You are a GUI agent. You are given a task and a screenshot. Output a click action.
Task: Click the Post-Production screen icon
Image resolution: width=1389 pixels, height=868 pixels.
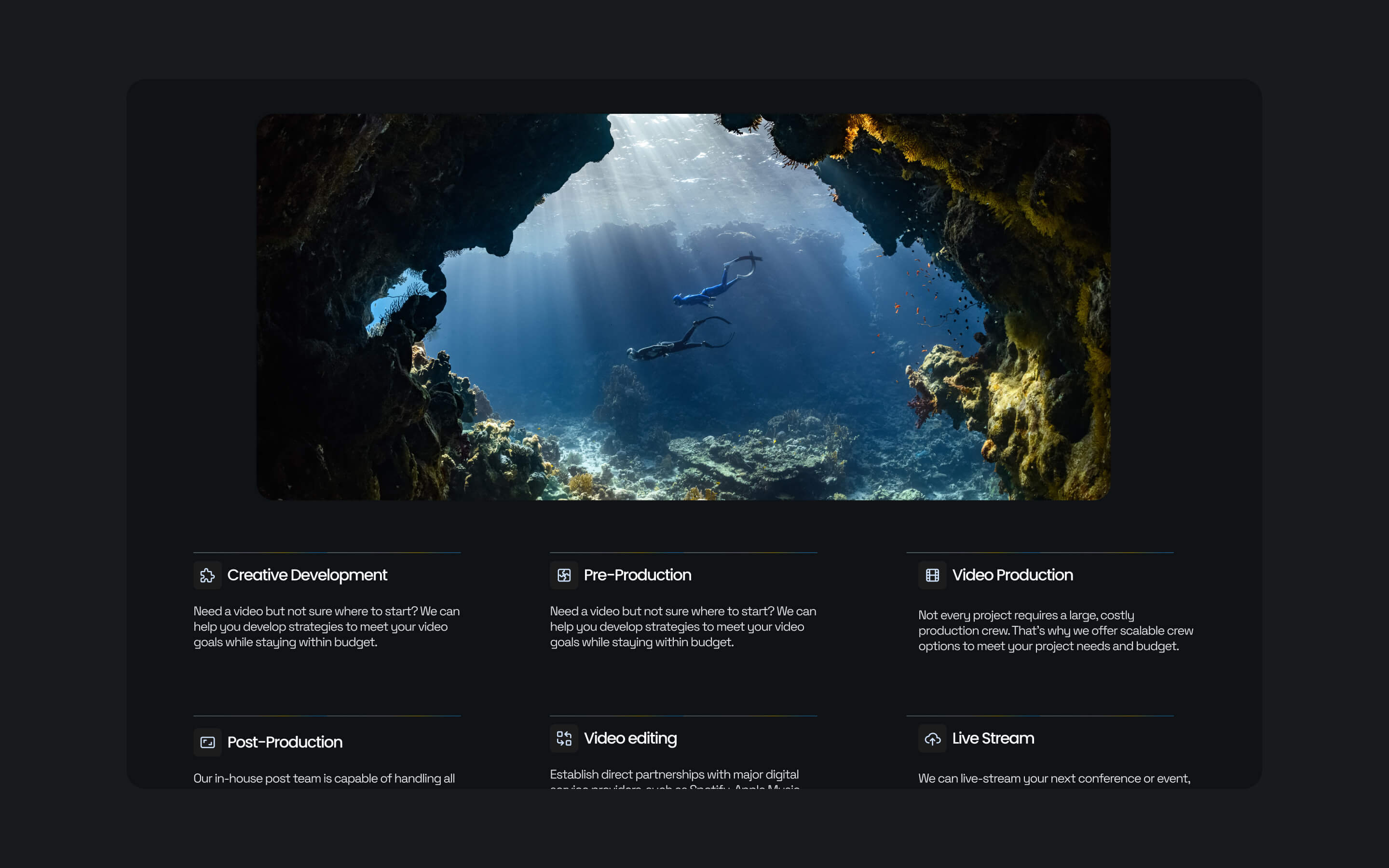pos(207,742)
